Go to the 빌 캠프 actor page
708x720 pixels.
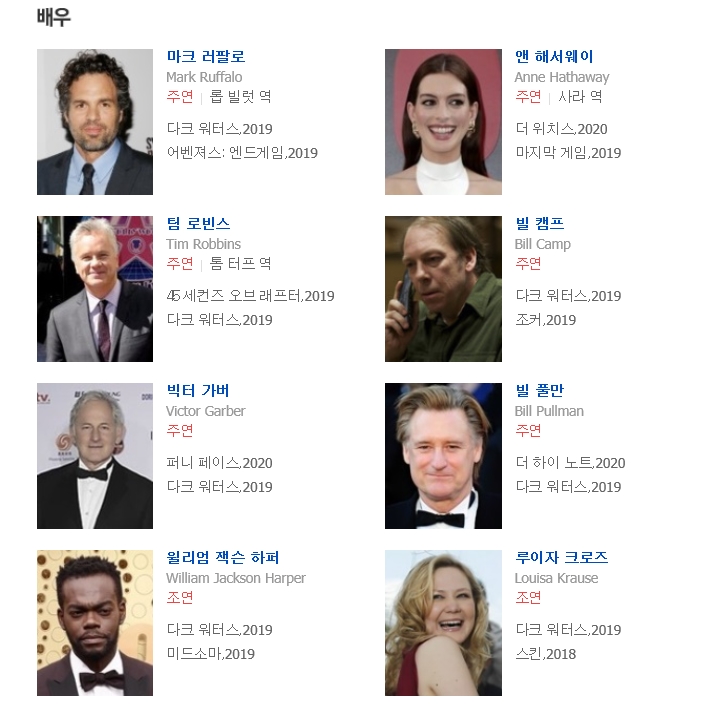point(539,224)
